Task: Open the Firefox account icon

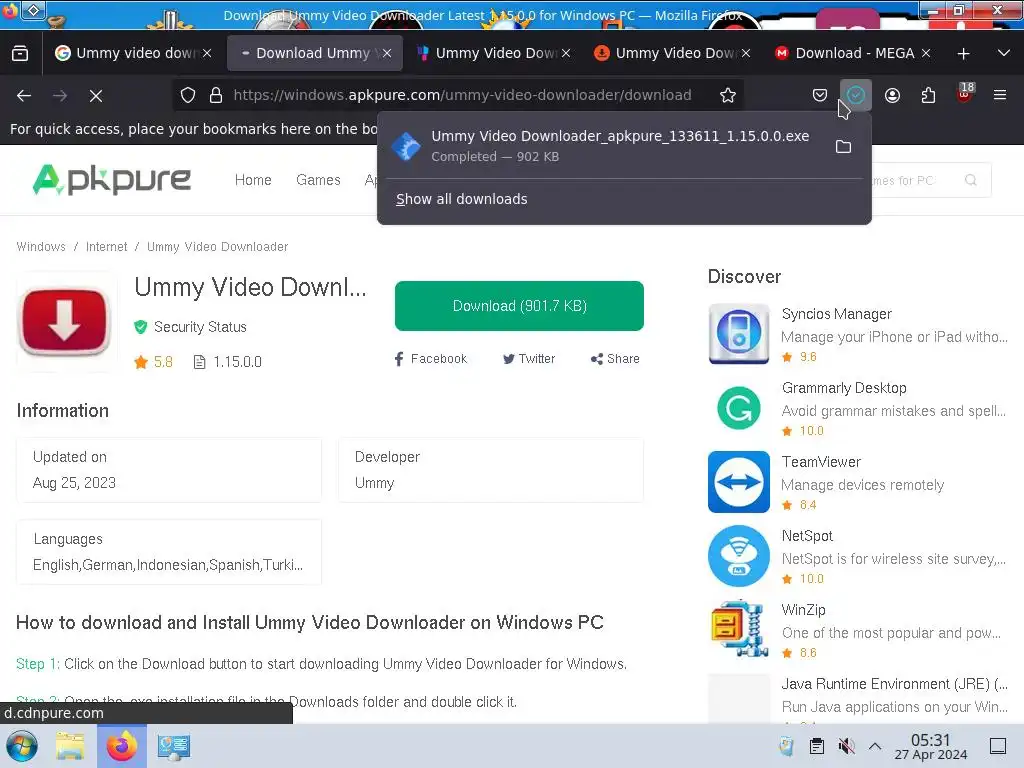Action: coord(892,95)
